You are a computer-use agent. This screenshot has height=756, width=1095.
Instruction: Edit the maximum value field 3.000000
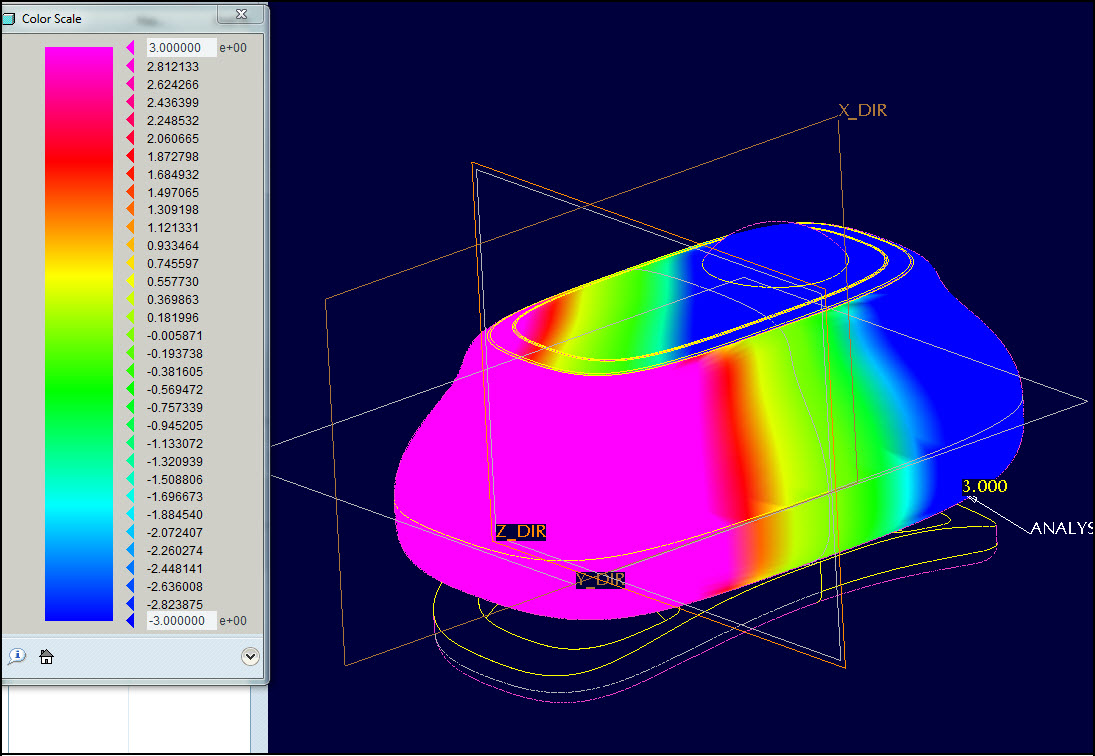pyautogui.click(x=182, y=47)
